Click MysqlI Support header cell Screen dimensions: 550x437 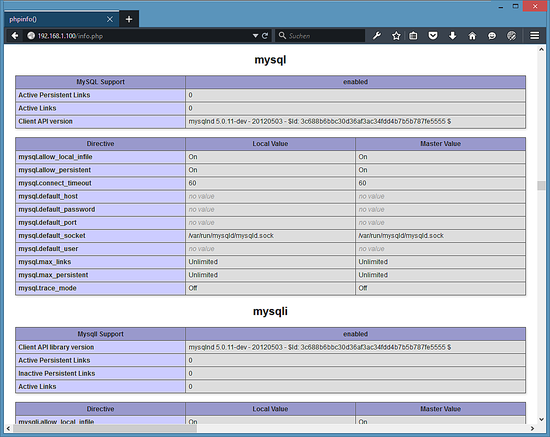click(100, 334)
